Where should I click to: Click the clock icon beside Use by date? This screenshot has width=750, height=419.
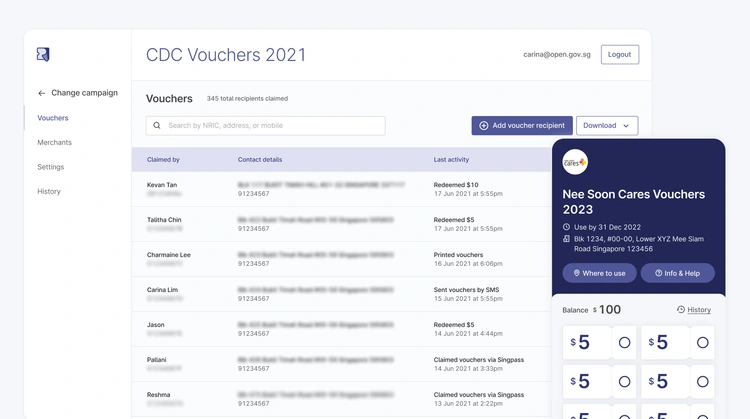[566, 227]
